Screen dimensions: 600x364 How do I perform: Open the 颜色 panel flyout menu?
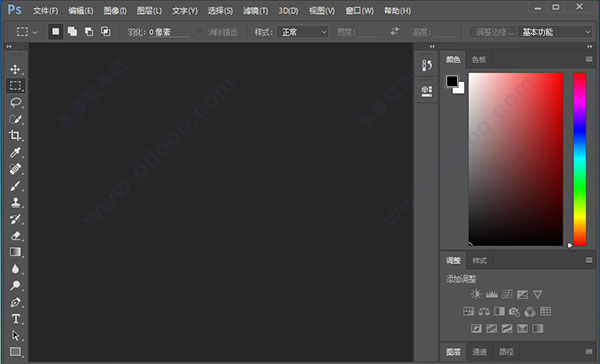click(589, 59)
